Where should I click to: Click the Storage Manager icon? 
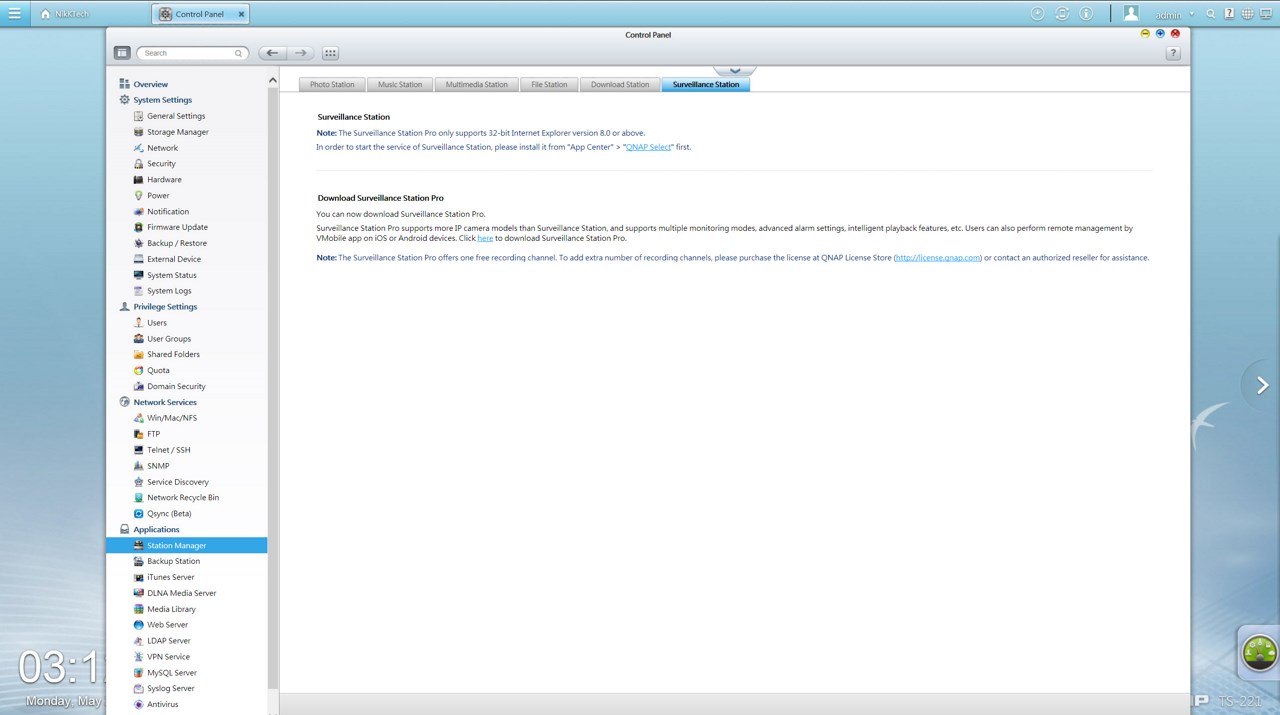click(x=138, y=132)
